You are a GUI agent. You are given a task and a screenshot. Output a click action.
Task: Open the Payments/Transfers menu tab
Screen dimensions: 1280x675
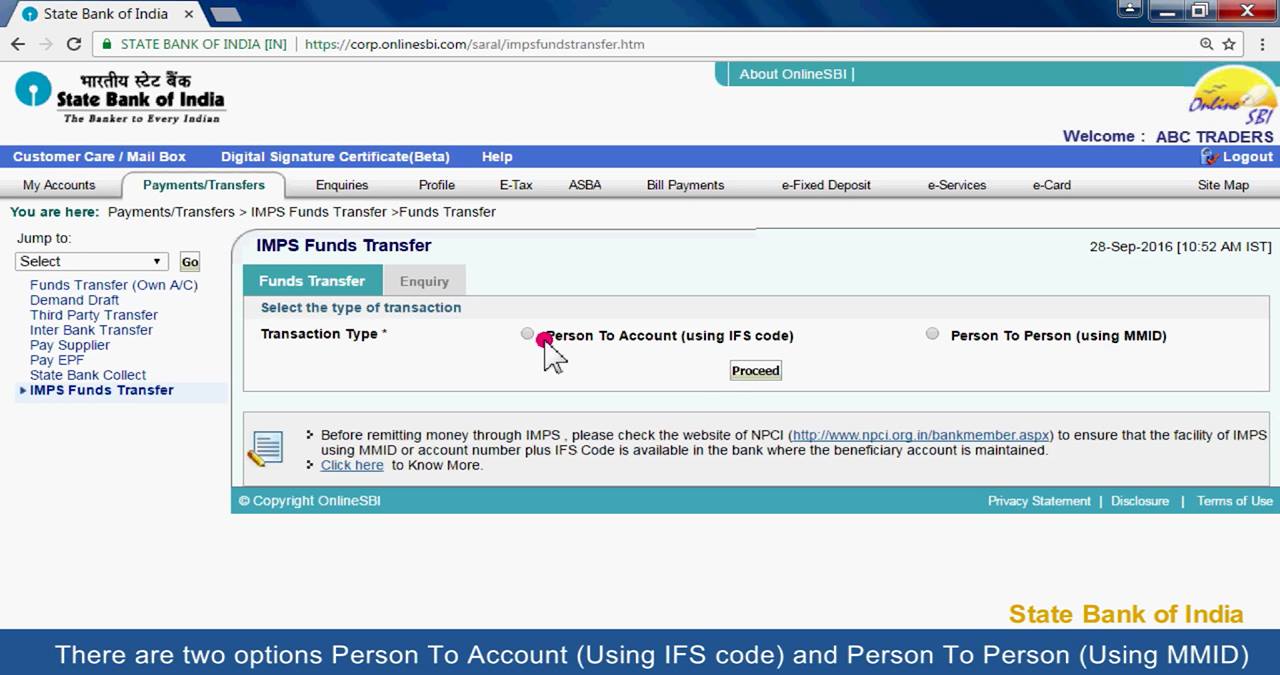click(x=204, y=185)
